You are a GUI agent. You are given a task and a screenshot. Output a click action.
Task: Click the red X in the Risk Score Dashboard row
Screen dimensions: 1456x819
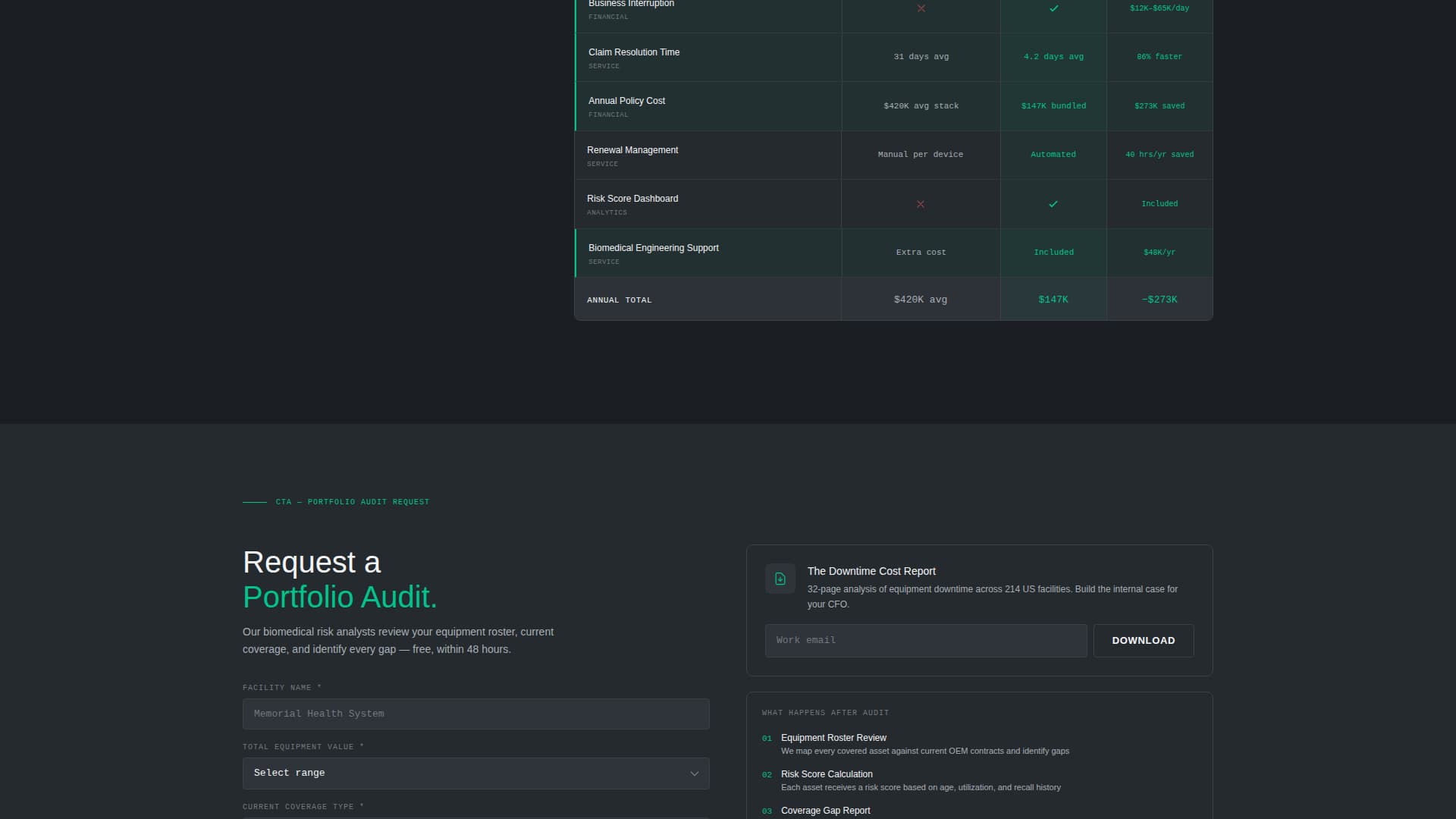(921, 203)
